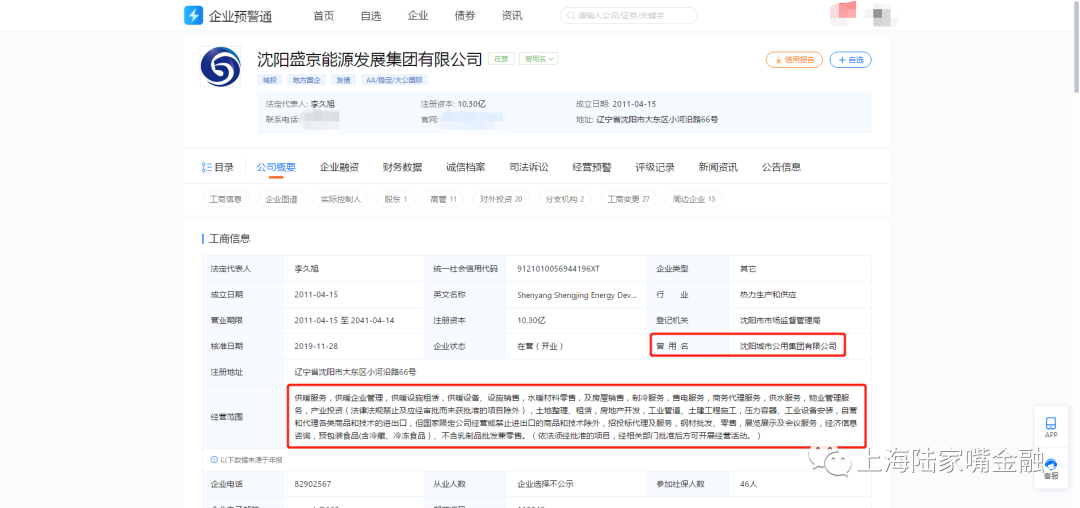Click the info icon beside 以下数据来源于年报

point(214,459)
